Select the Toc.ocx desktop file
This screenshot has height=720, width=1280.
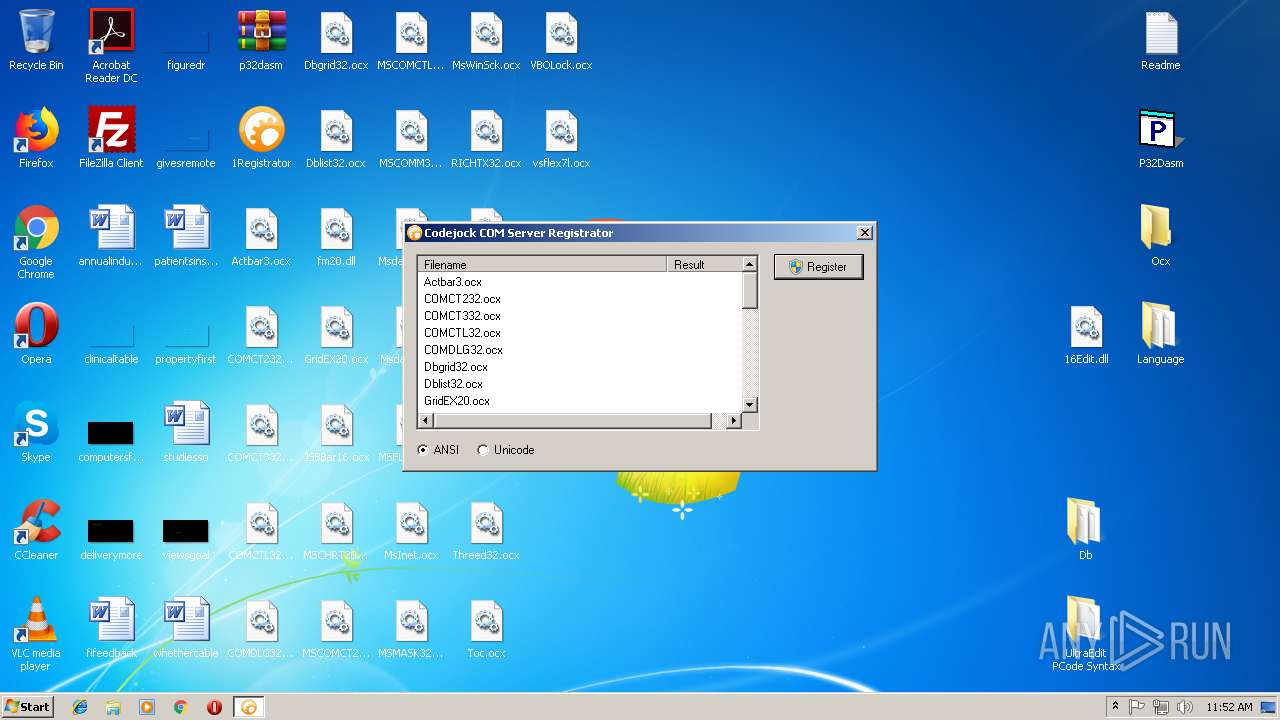click(x=486, y=629)
